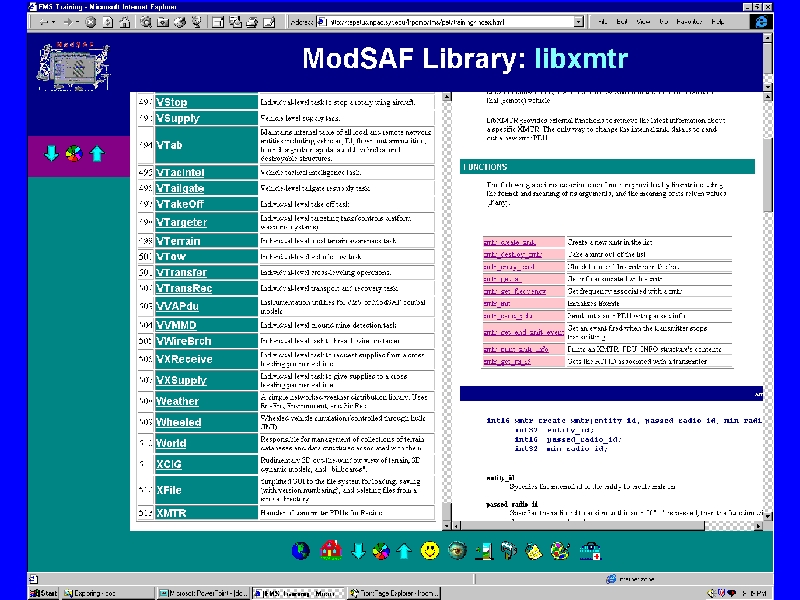
Task: Click the library list frame scroll-up arrow
Action: click(446, 96)
